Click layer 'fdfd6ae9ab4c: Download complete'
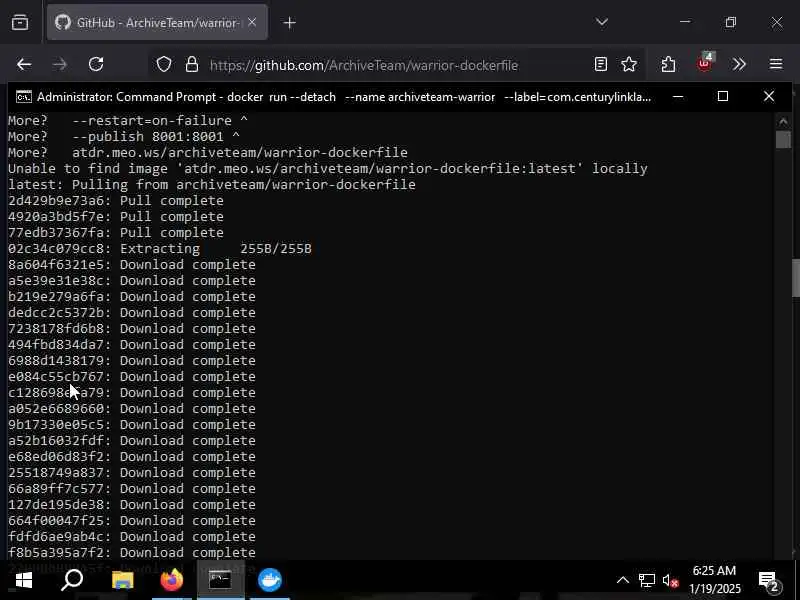This screenshot has height=600, width=800. pos(132,536)
